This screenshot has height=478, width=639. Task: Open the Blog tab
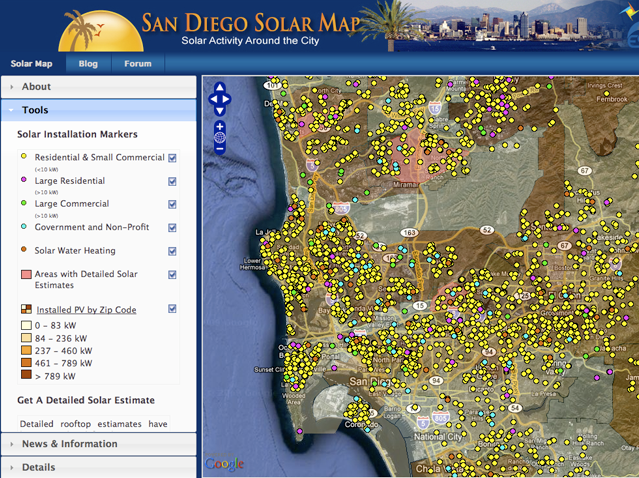coord(88,64)
